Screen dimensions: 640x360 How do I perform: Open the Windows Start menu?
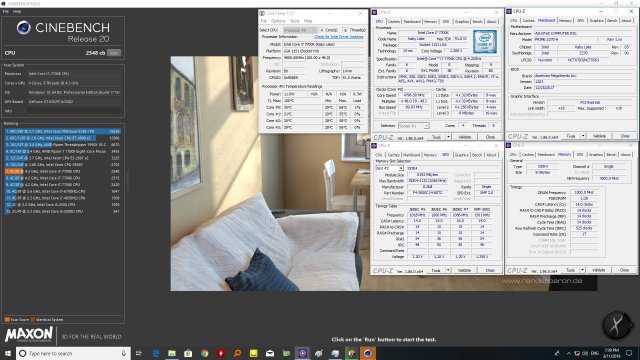coord(8,353)
